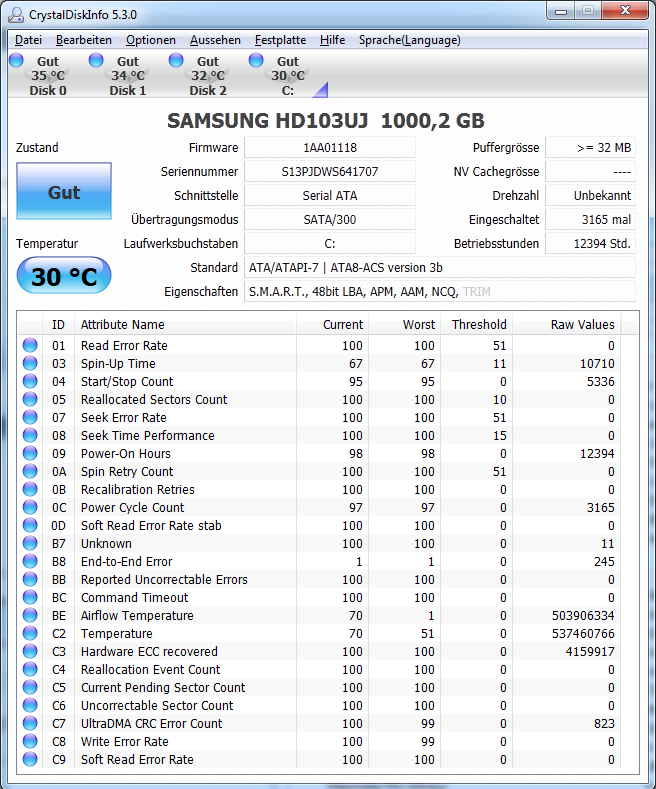Click the status orb of Reallocated Sectors Count
The image size is (656, 789).
pos(30,399)
